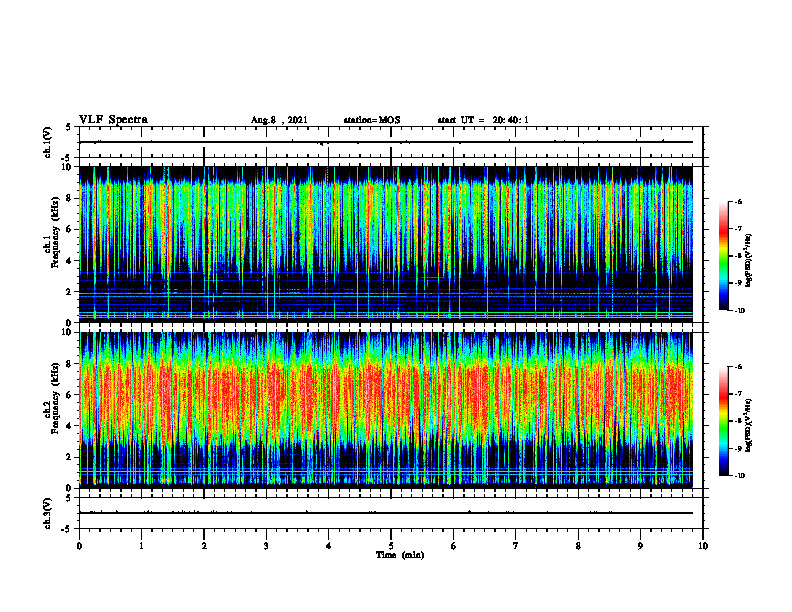Click time axis tick label "1"
Image resolution: width=792 pixels, height=612 pixels.
click(141, 546)
